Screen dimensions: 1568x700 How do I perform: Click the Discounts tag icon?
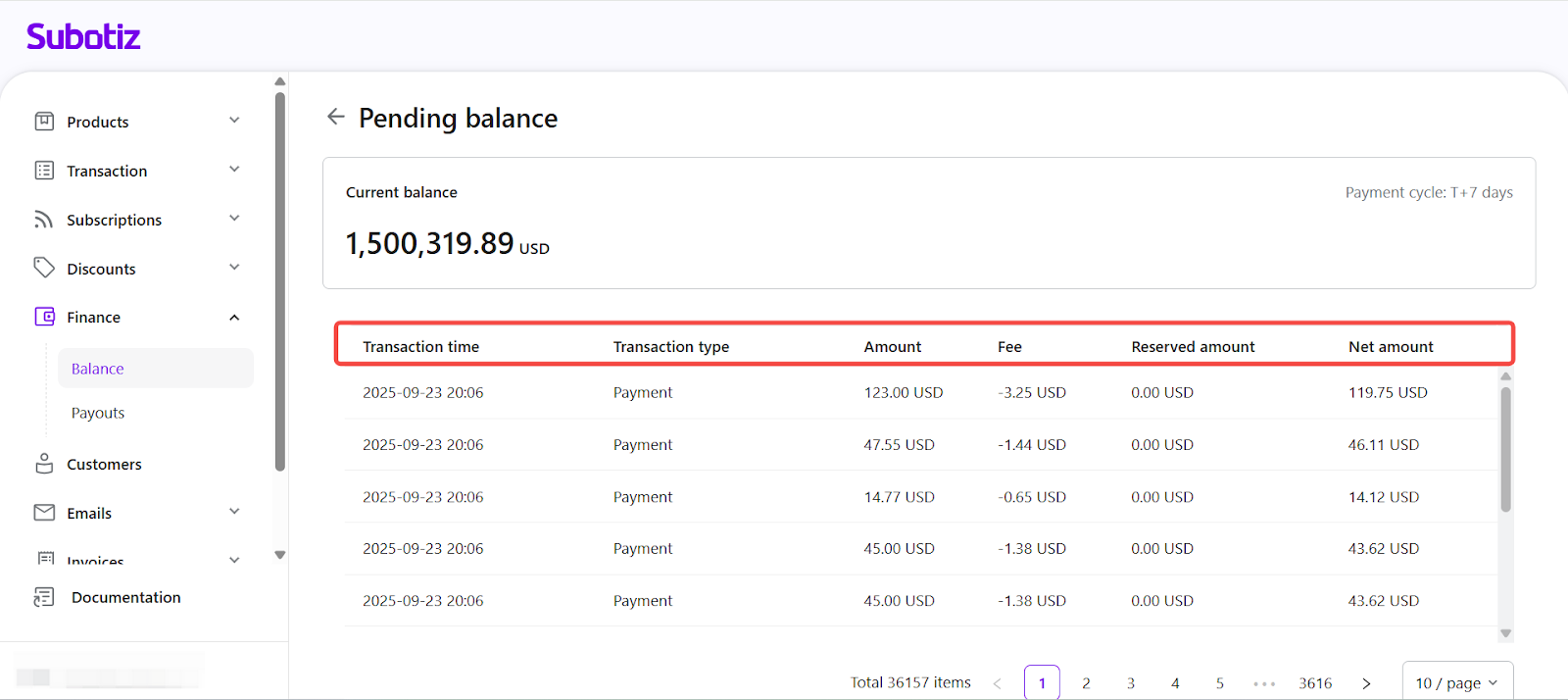(44, 268)
